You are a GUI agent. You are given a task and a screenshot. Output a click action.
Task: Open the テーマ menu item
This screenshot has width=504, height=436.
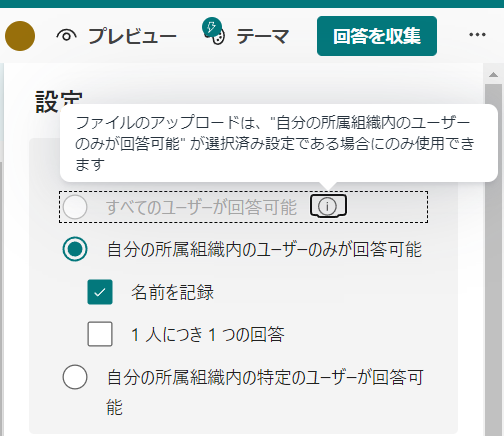(x=263, y=36)
